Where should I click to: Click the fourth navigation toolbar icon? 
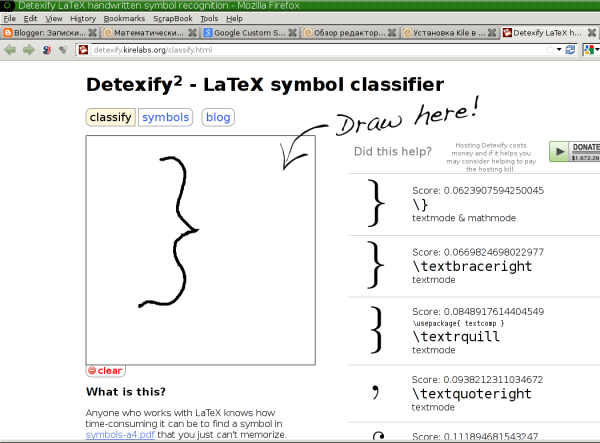[x=63, y=50]
